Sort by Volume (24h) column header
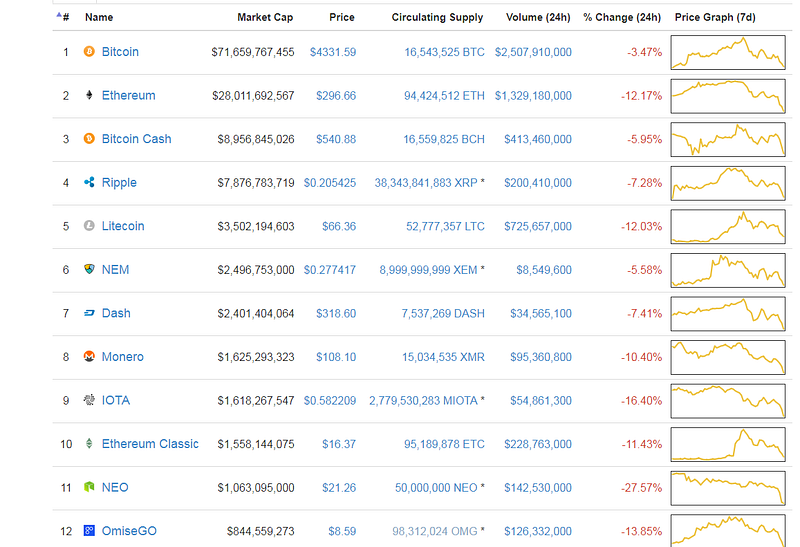800x547 pixels. (x=538, y=17)
